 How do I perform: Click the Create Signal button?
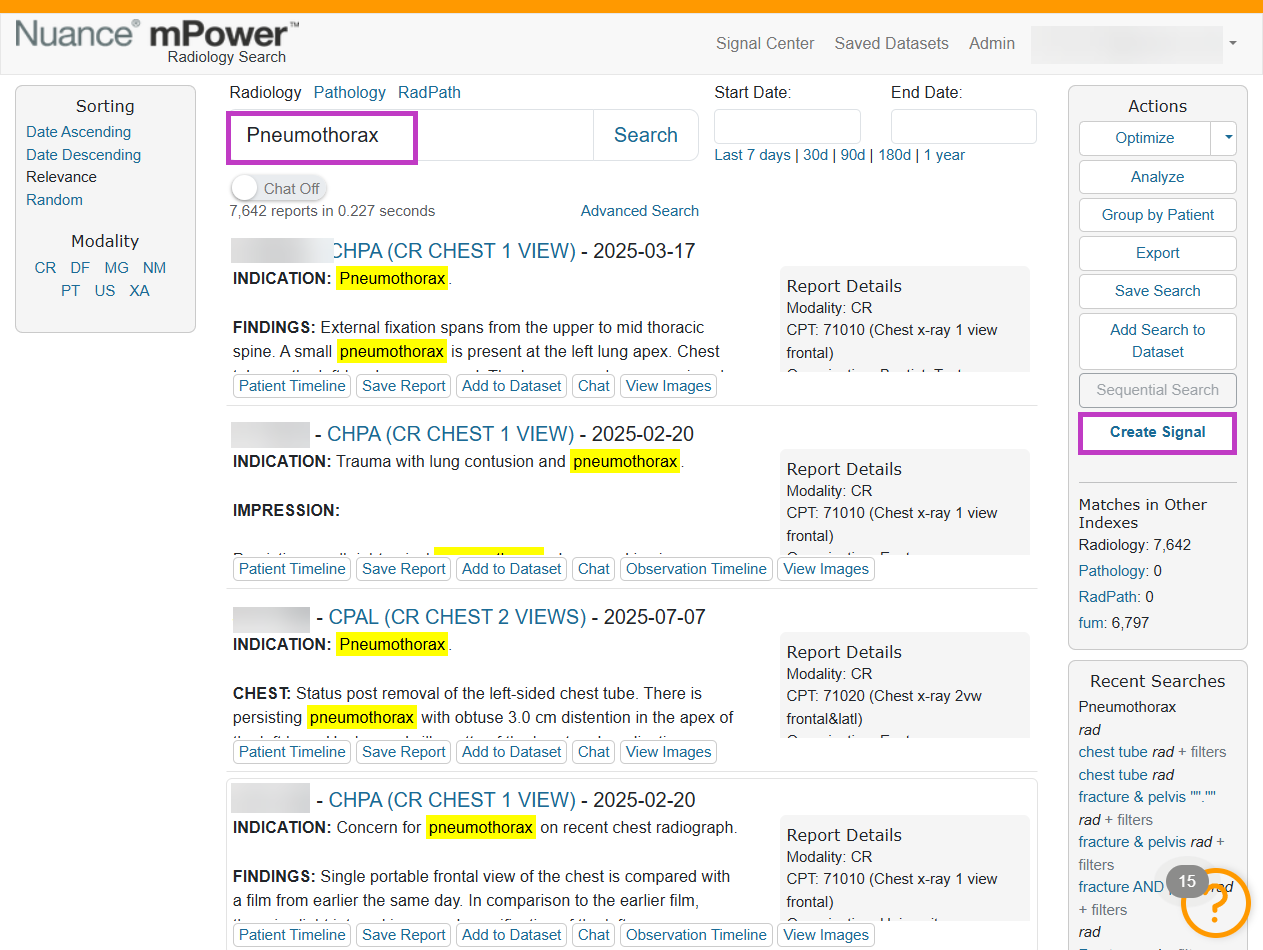pos(1158,433)
